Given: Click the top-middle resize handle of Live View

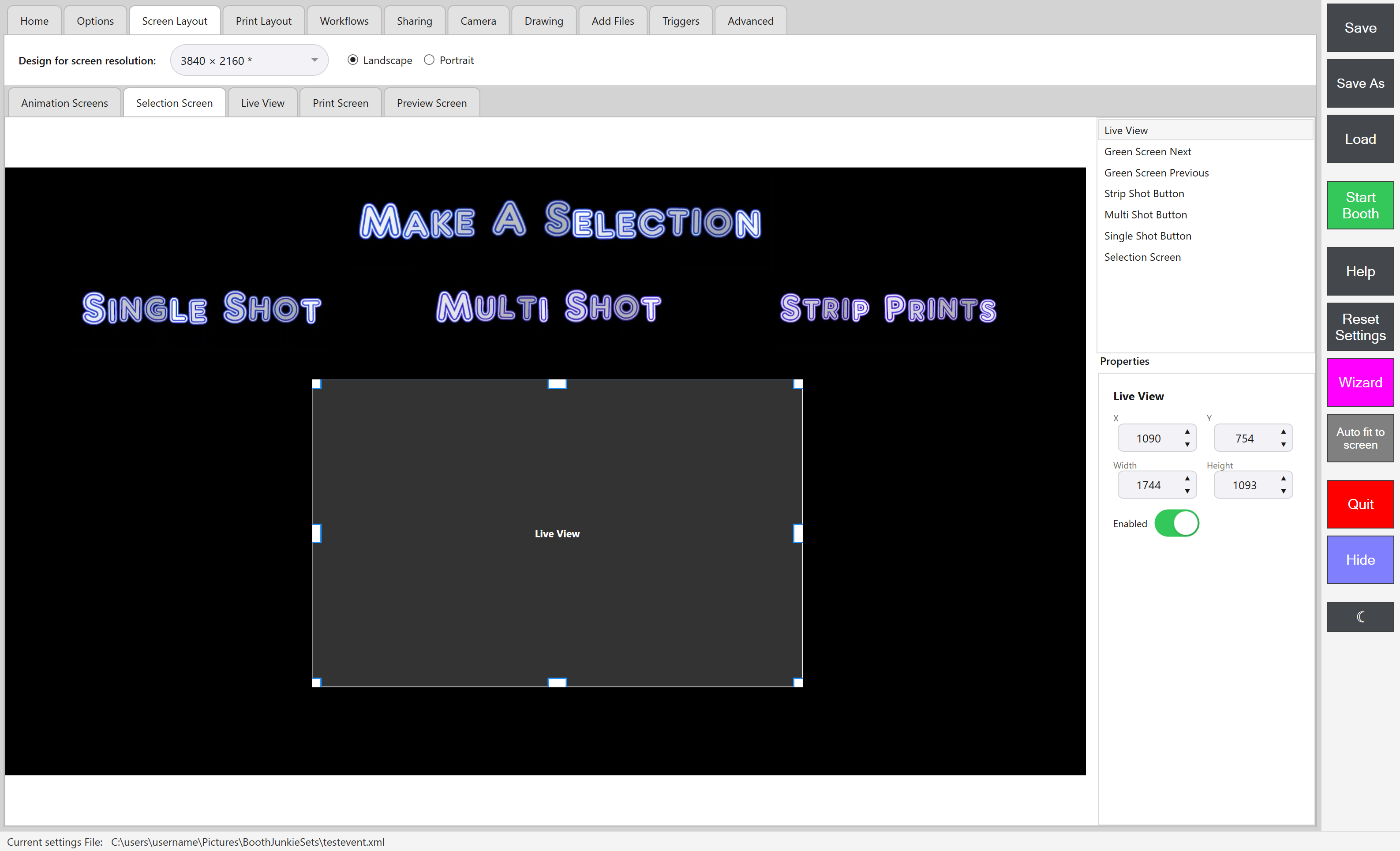Looking at the screenshot, I should [557, 384].
